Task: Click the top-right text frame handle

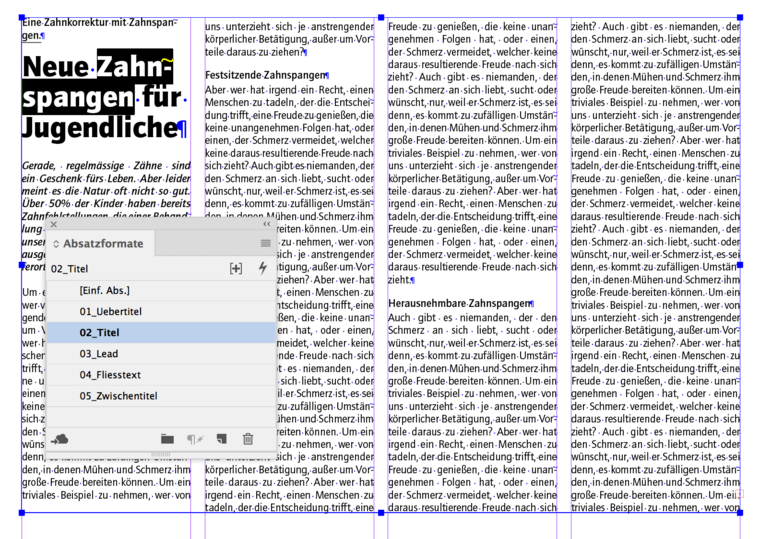Action: (x=740, y=17)
